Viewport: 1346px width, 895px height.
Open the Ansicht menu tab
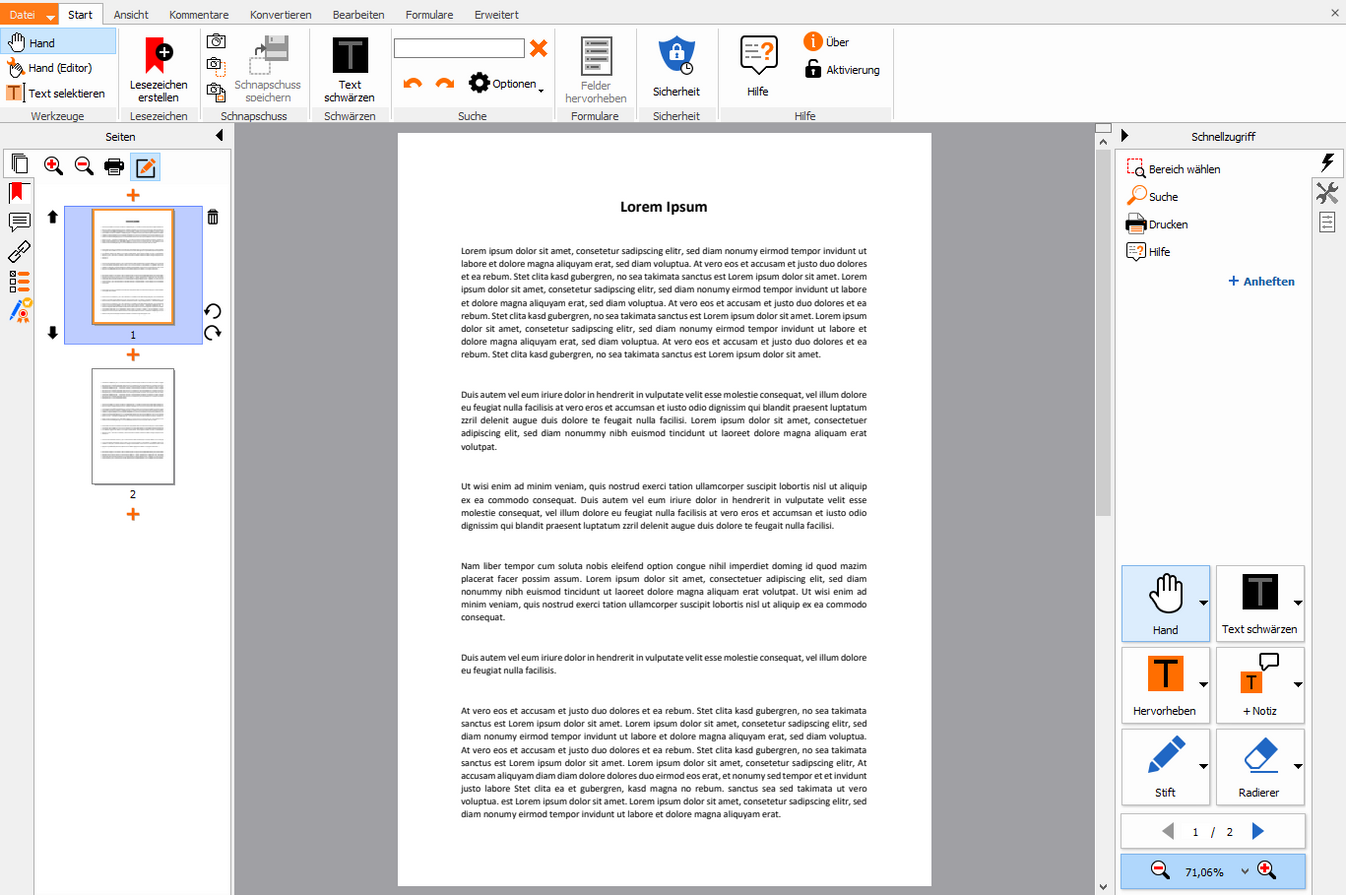pyautogui.click(x=130, y=14)
